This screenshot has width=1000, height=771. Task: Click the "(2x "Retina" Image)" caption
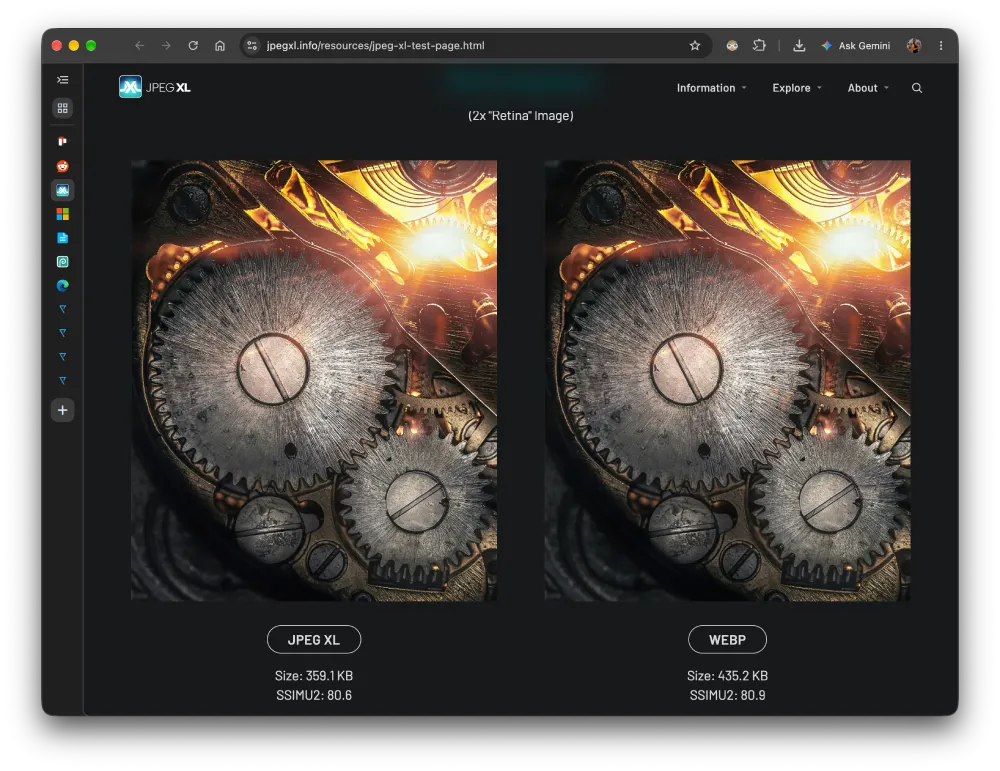pos(520,115)
